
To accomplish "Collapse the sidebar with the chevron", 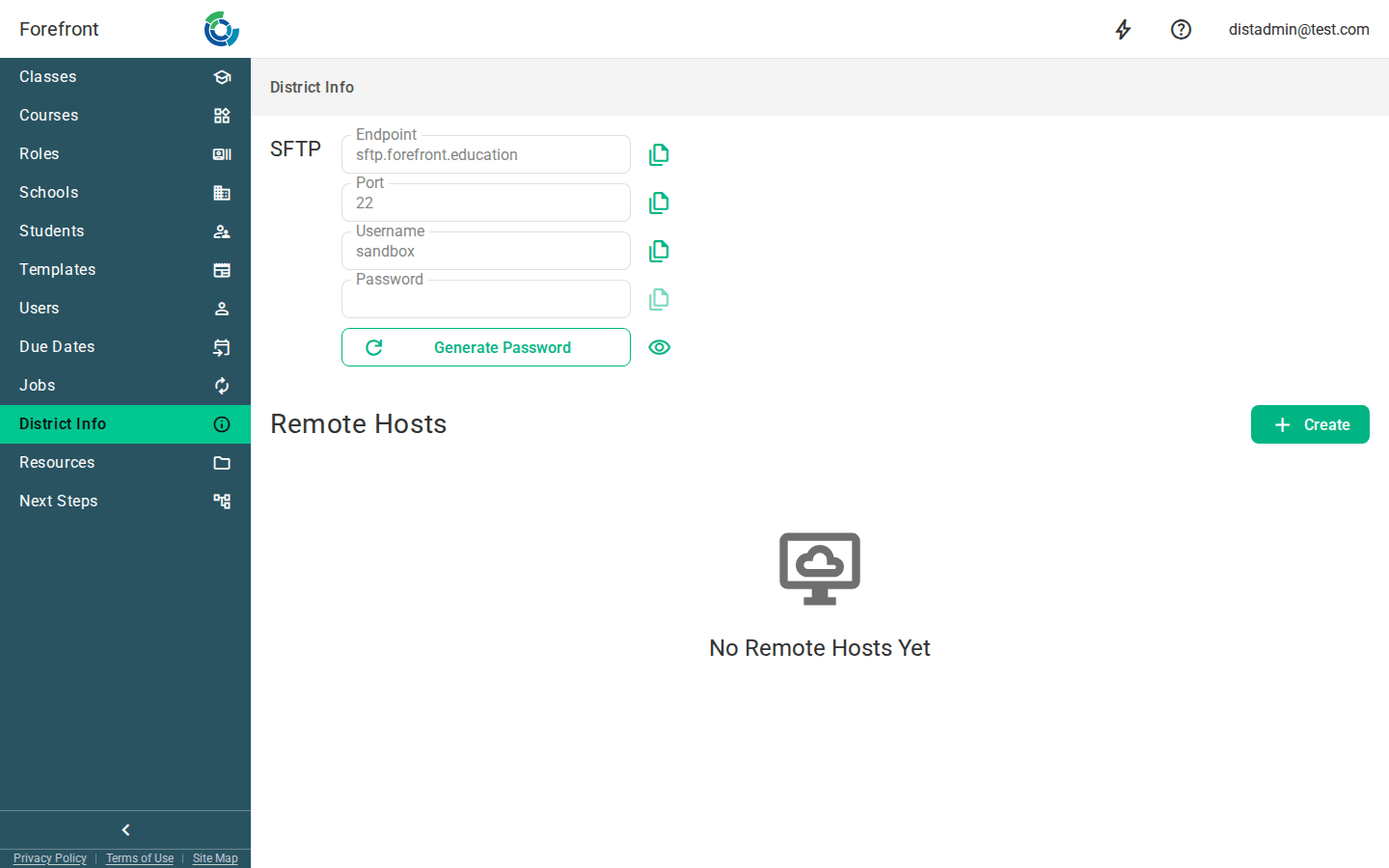I will pyautogui.click(x=125, y=829).
